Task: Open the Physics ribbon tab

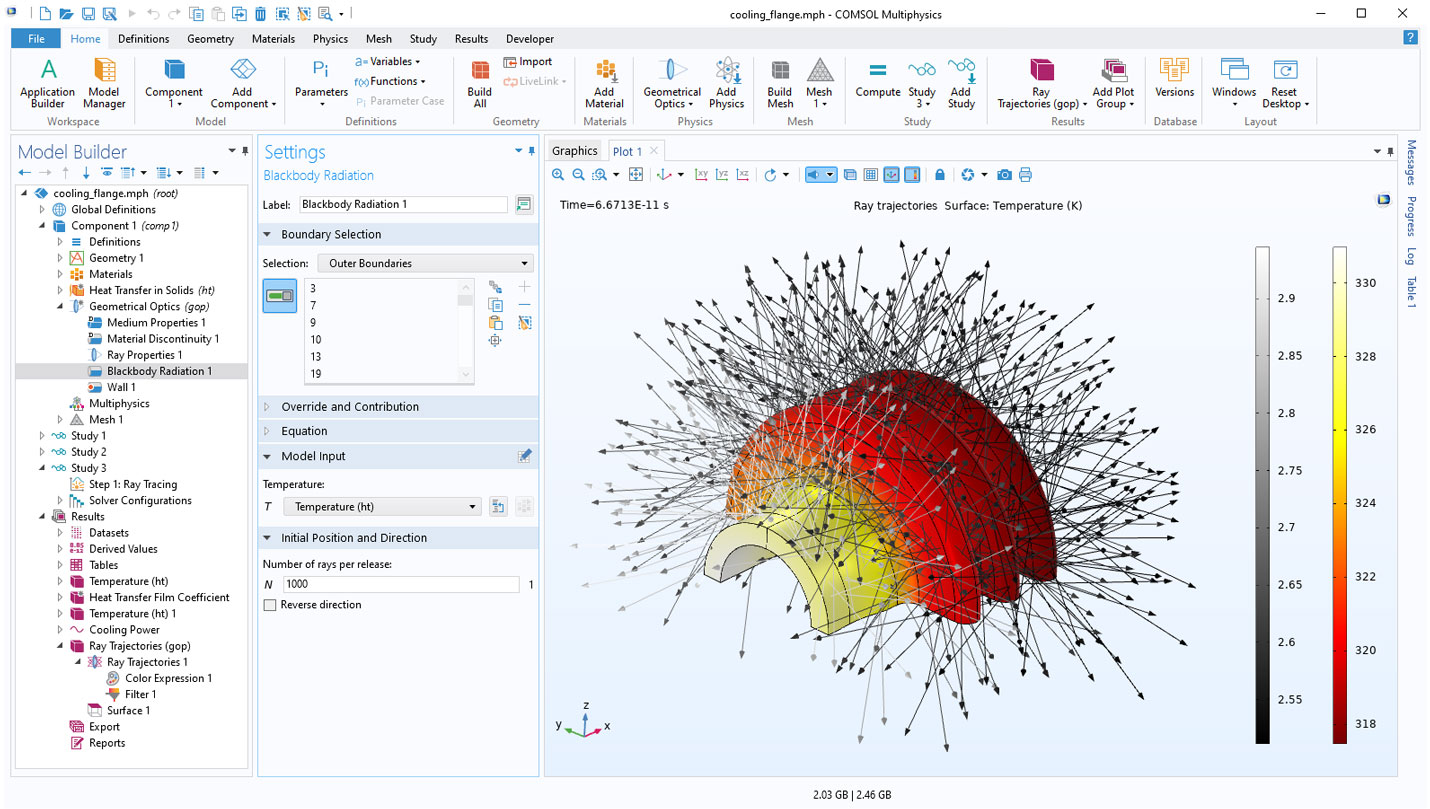Action: tap(330, 39)
